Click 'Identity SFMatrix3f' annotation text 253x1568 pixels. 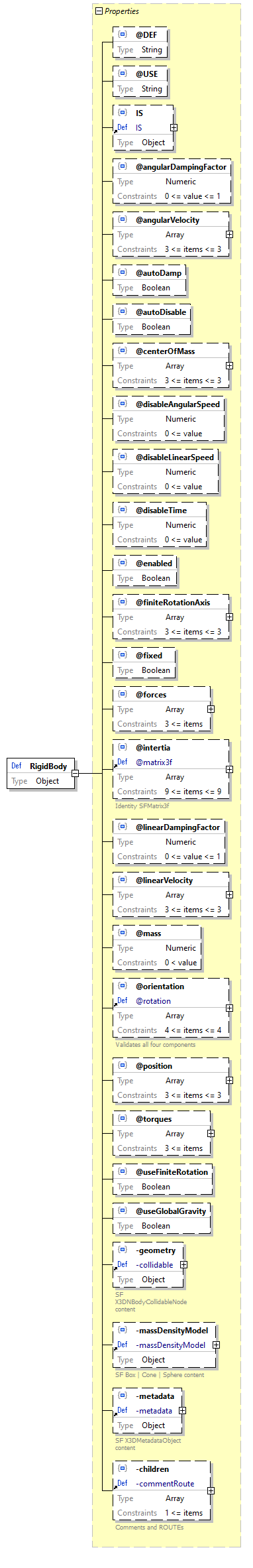click(142, 806)
